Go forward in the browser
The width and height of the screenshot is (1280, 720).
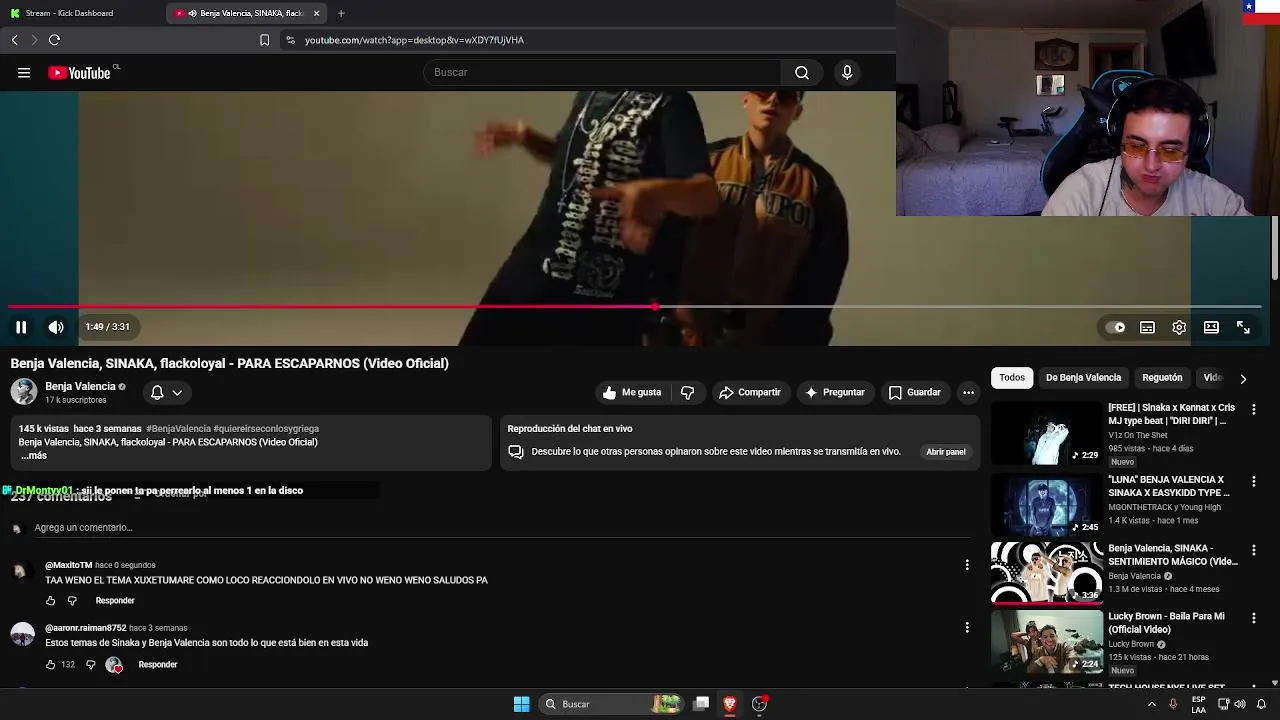34,40
